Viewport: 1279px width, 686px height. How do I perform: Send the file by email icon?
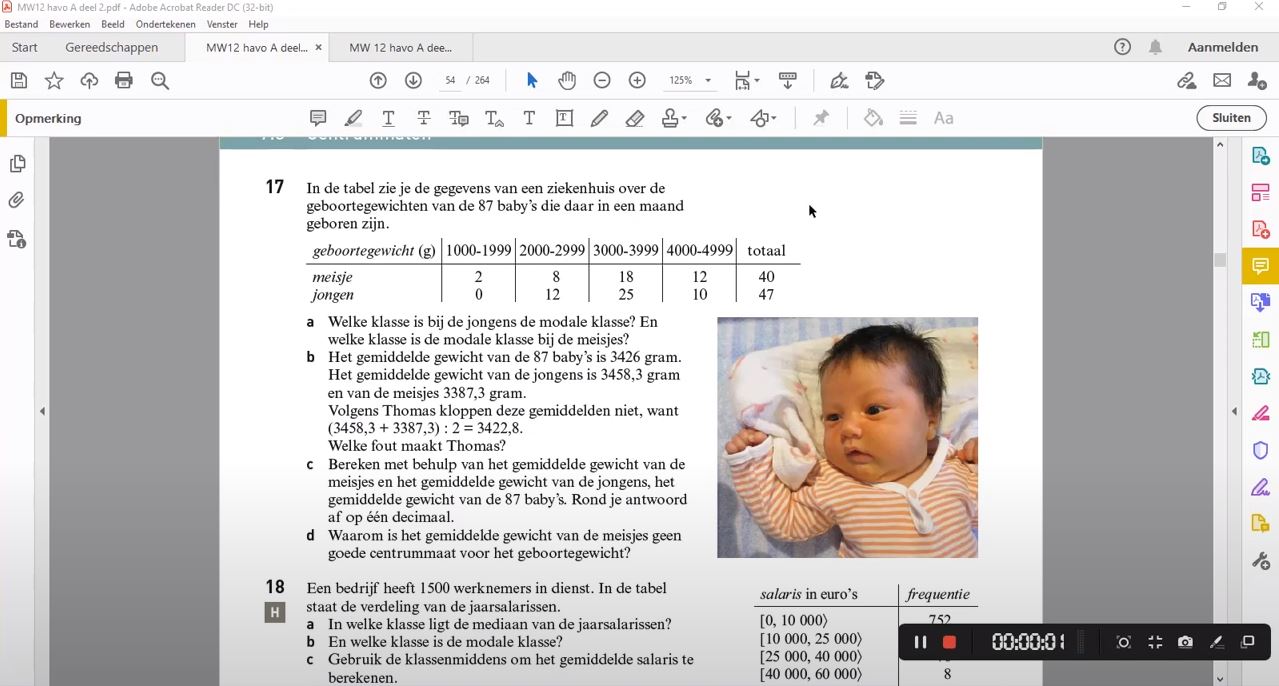point(1222,81)
